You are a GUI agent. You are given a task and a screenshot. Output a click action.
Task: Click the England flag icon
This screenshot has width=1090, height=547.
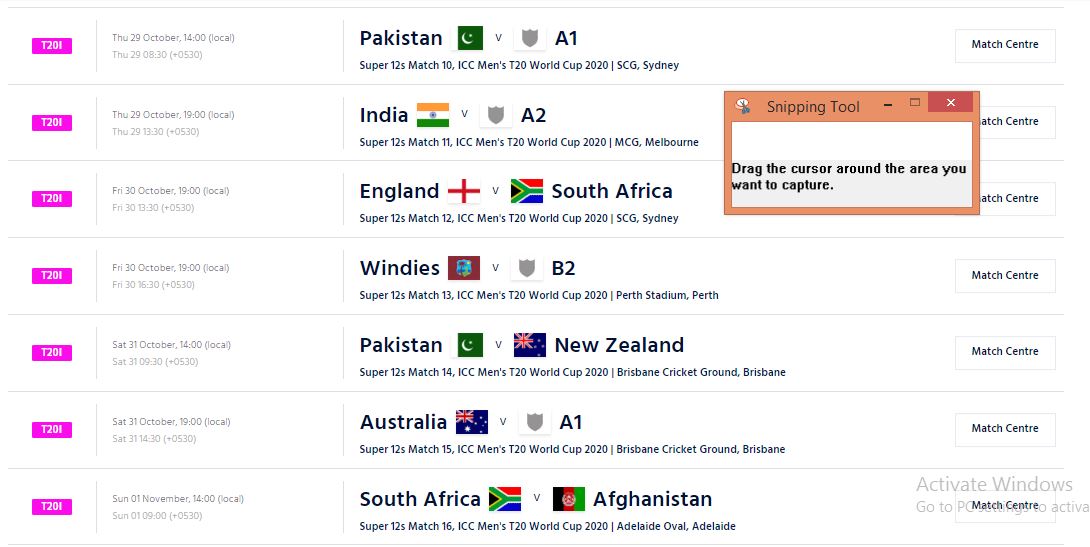point(463,191)
